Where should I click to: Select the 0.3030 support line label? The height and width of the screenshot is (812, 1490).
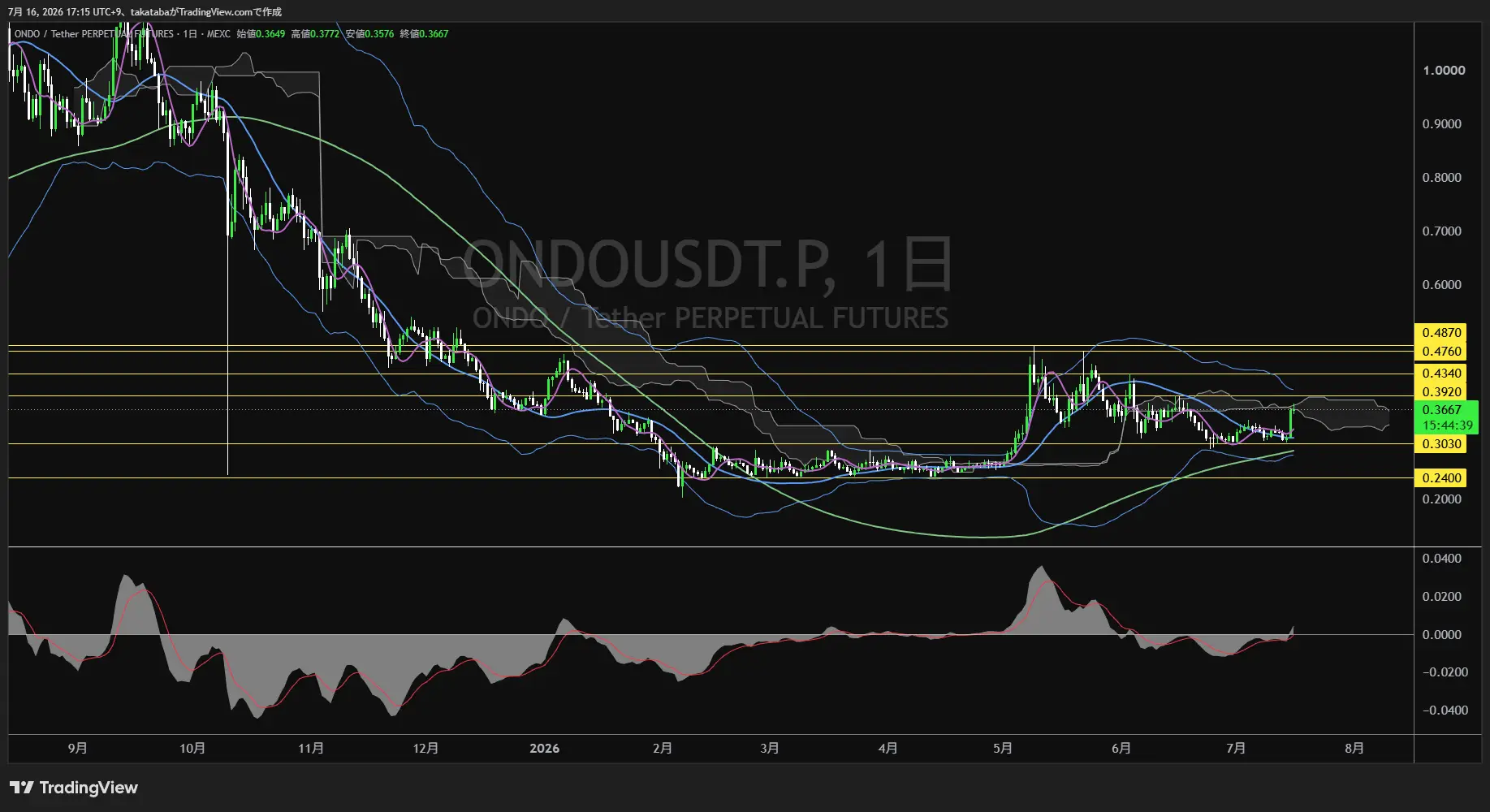[1441, 444]
